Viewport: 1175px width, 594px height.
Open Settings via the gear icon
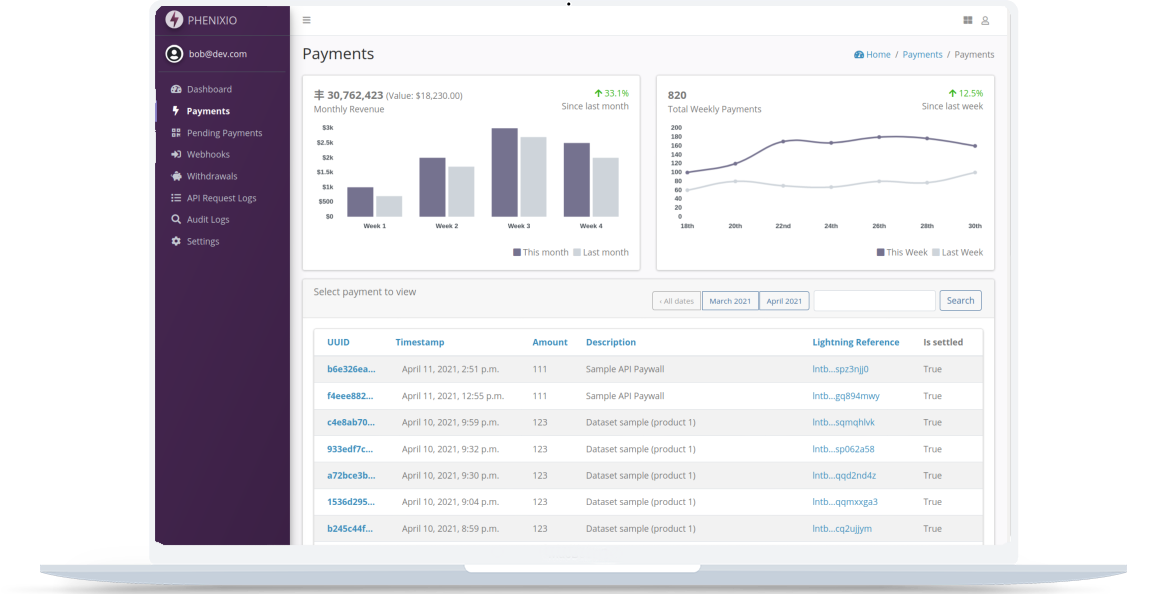[175, 241]
